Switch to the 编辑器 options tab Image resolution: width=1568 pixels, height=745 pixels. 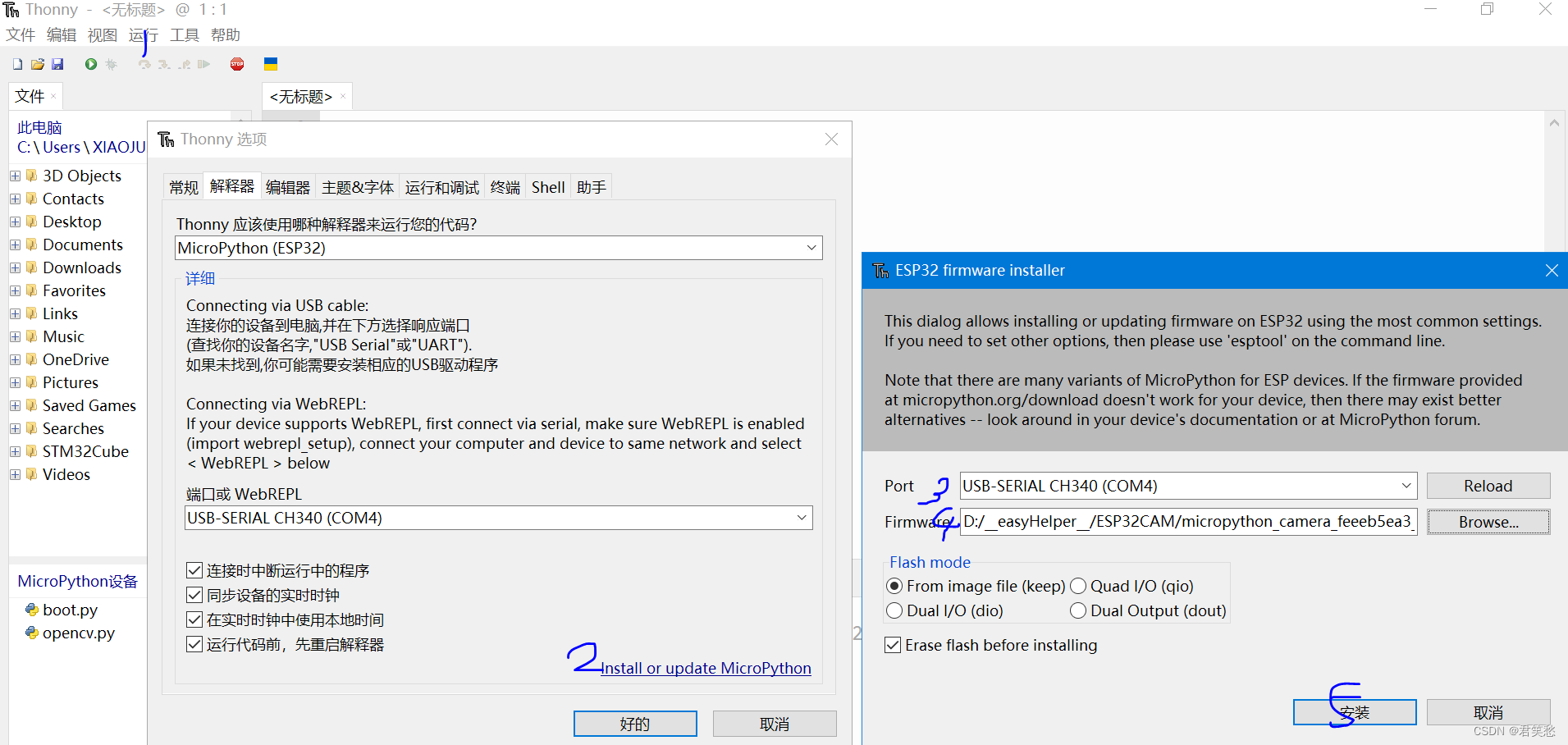pyautogui.click(x=288, y=187)
